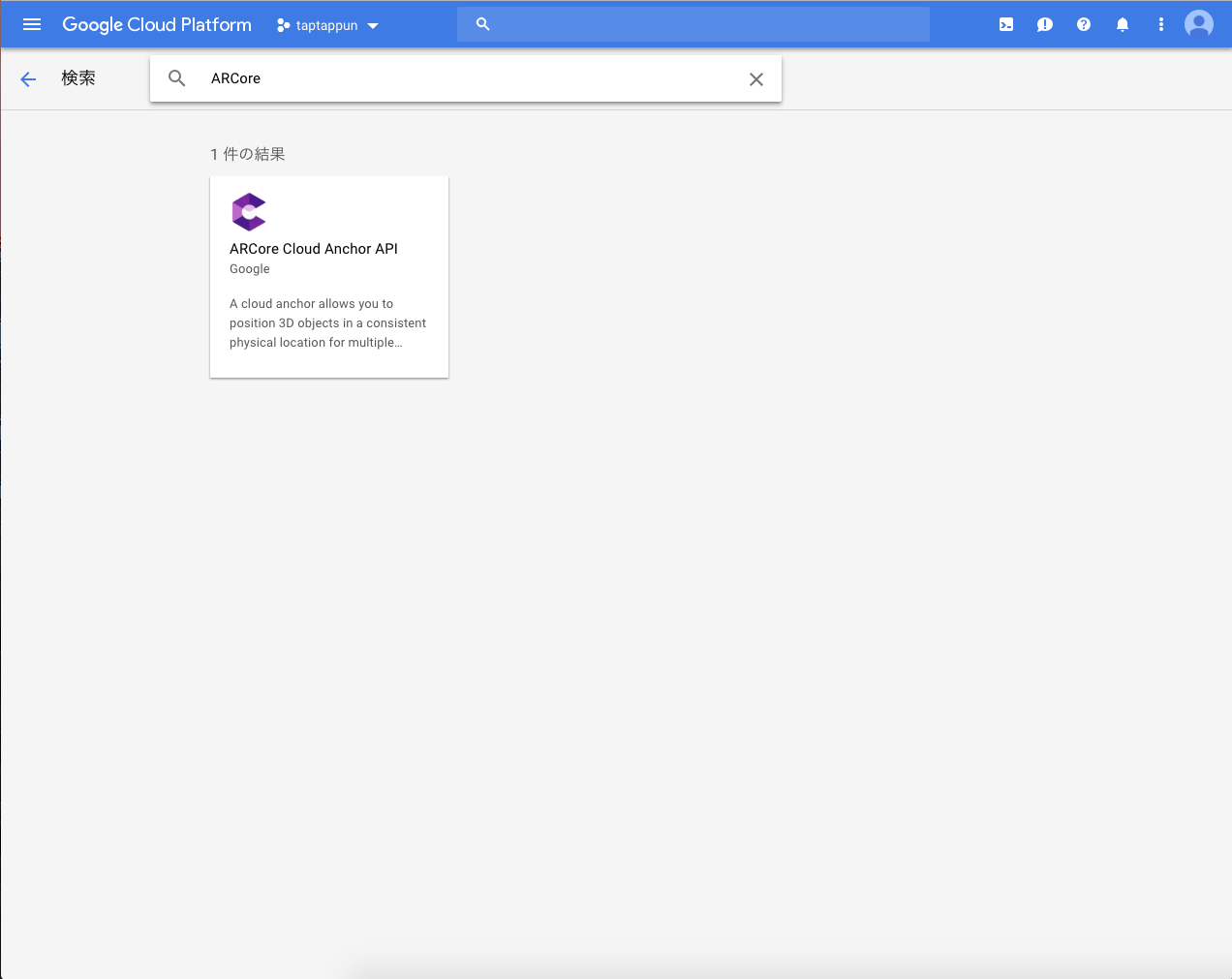This screenshot has width=1232, height=979.
Task: Go back using the blue arrow
Action: pos(28,79)
